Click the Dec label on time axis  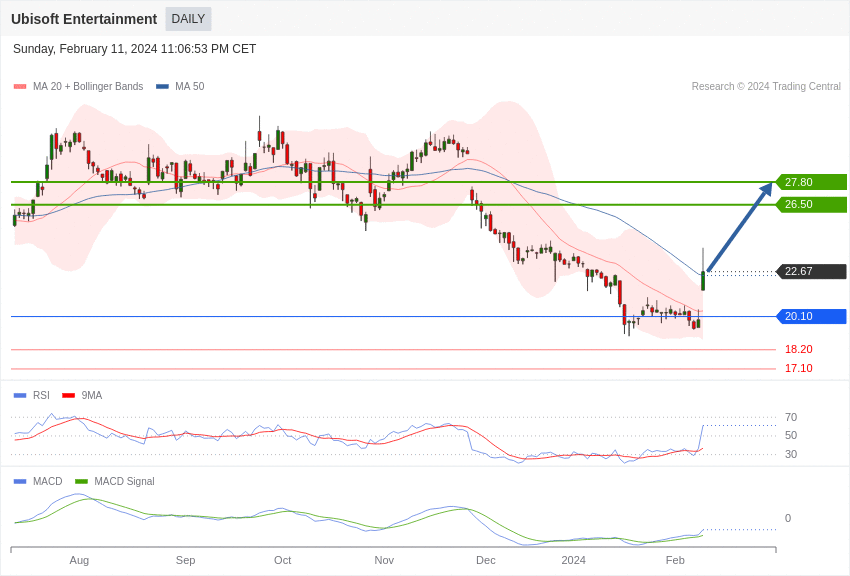coord(486,560)
